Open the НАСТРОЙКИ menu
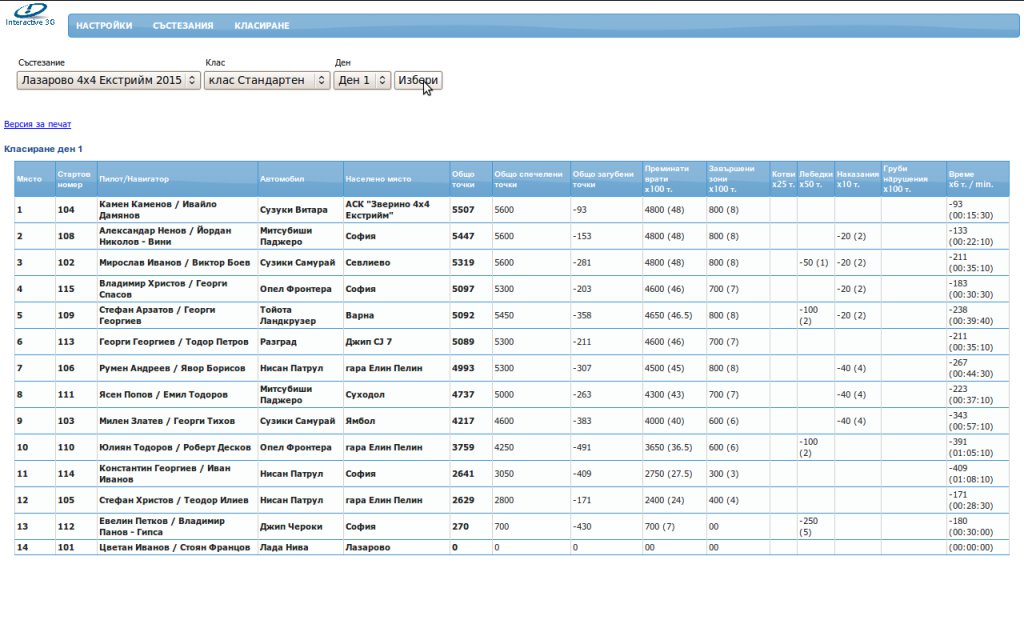Image resolution: width=1024 pixels, height=640 pixels. 104,26
